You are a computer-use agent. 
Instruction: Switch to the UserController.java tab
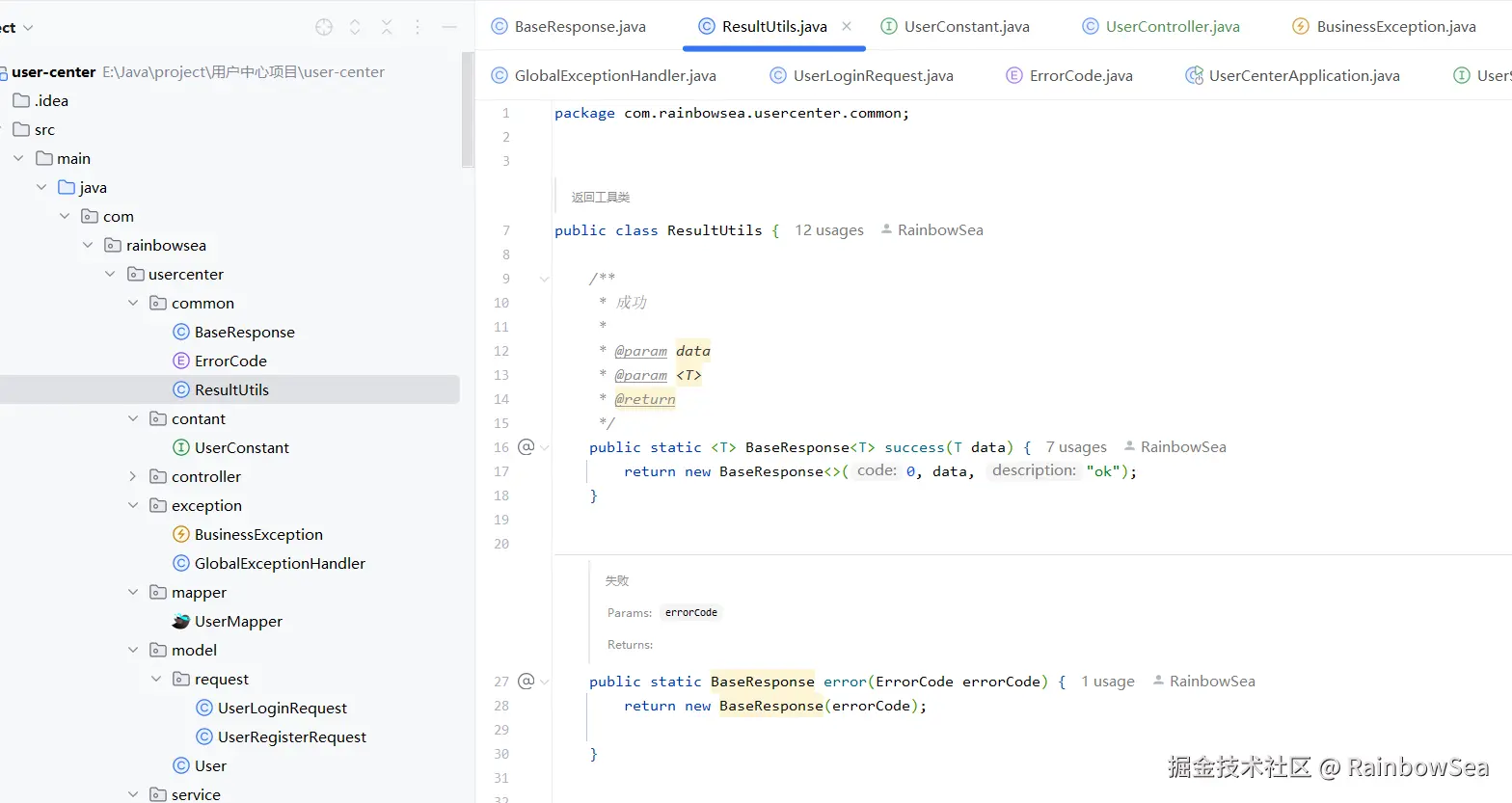point(1172,27)
